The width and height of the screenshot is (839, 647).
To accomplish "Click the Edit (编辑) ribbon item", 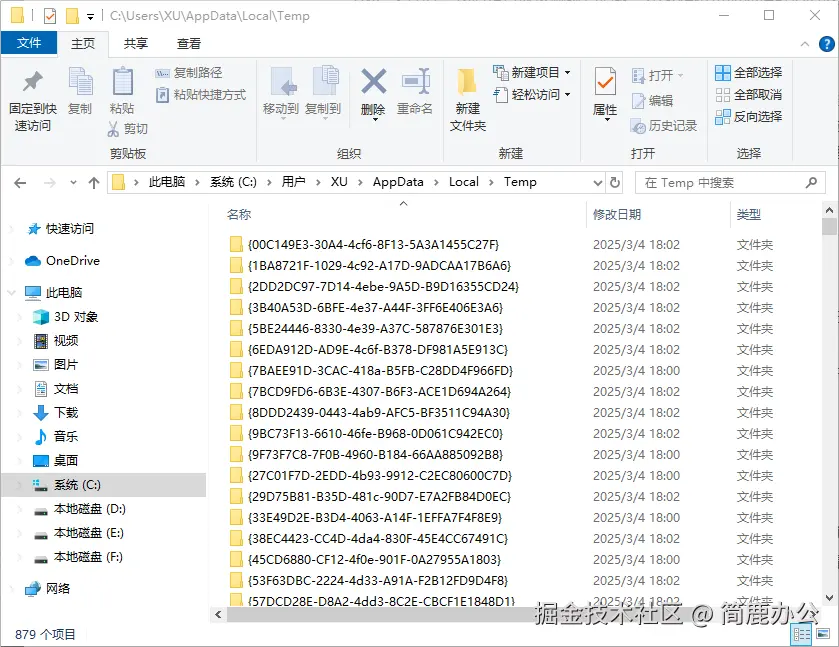I will (x=652, y=101).
